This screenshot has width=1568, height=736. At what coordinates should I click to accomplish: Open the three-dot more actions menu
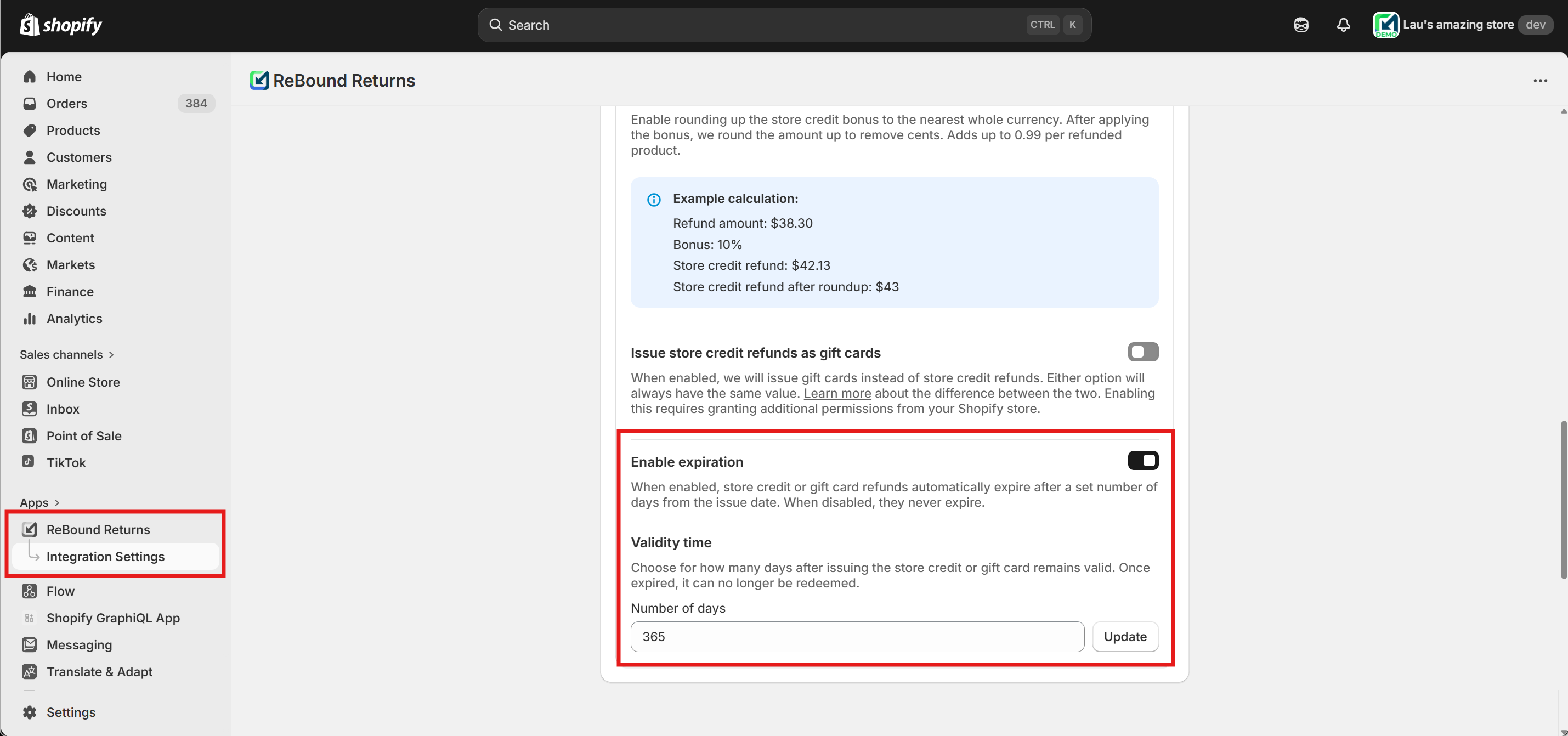point(1540,81)
